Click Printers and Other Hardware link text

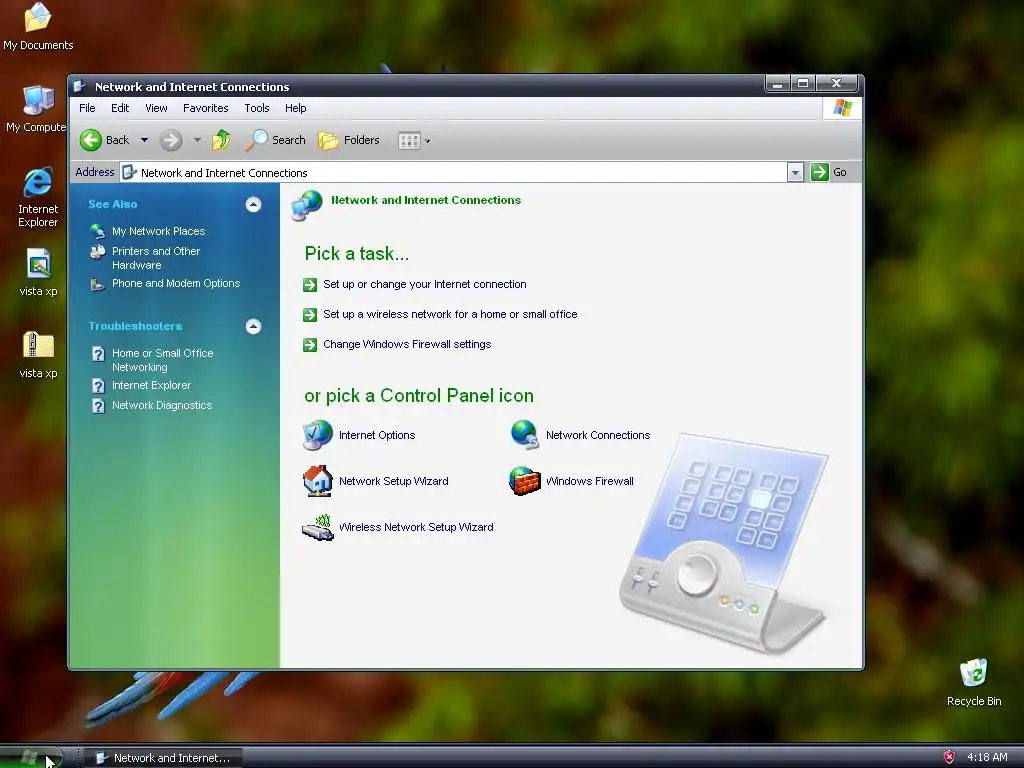[155, 258]
